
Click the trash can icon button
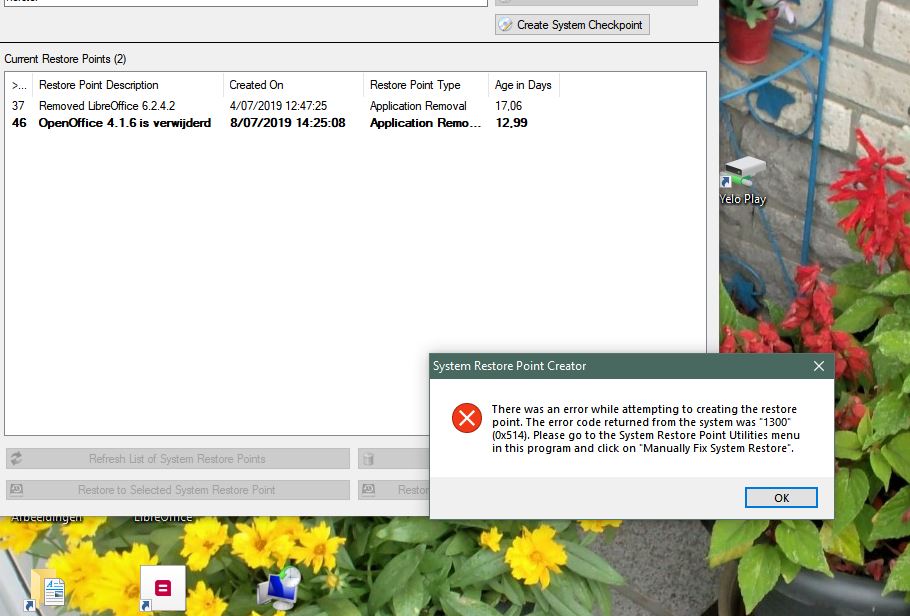point(368,459)
